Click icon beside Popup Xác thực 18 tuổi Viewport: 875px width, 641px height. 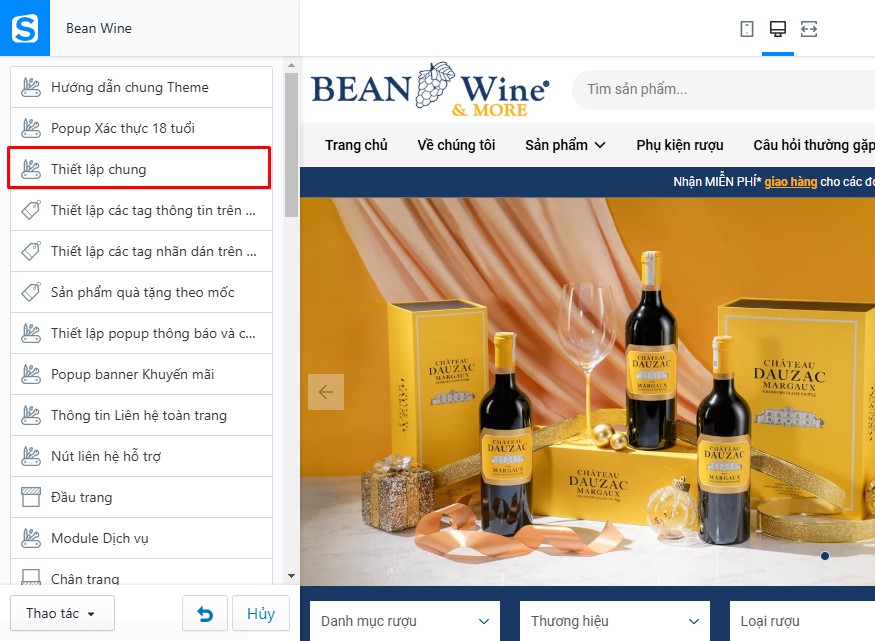click(31, 128)
